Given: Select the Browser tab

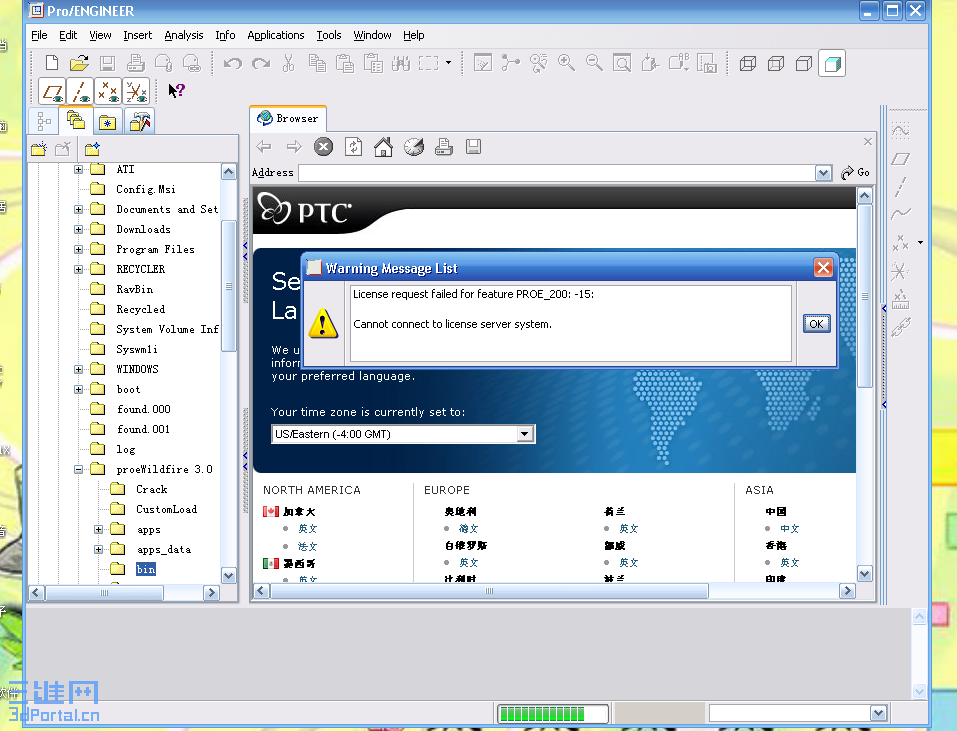Looking at the screenshot, I should point(288,118).
